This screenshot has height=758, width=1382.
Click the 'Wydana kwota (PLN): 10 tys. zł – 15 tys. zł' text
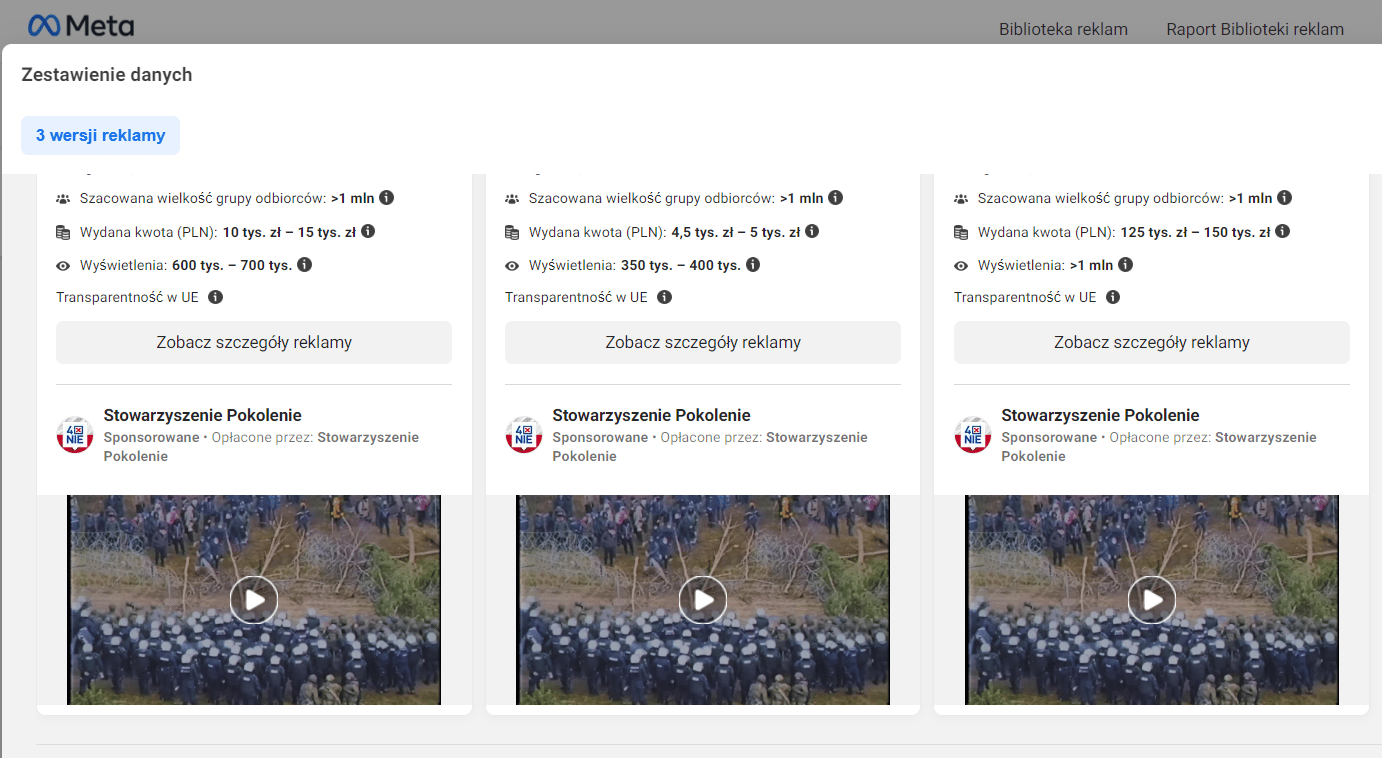coord(218,232)
